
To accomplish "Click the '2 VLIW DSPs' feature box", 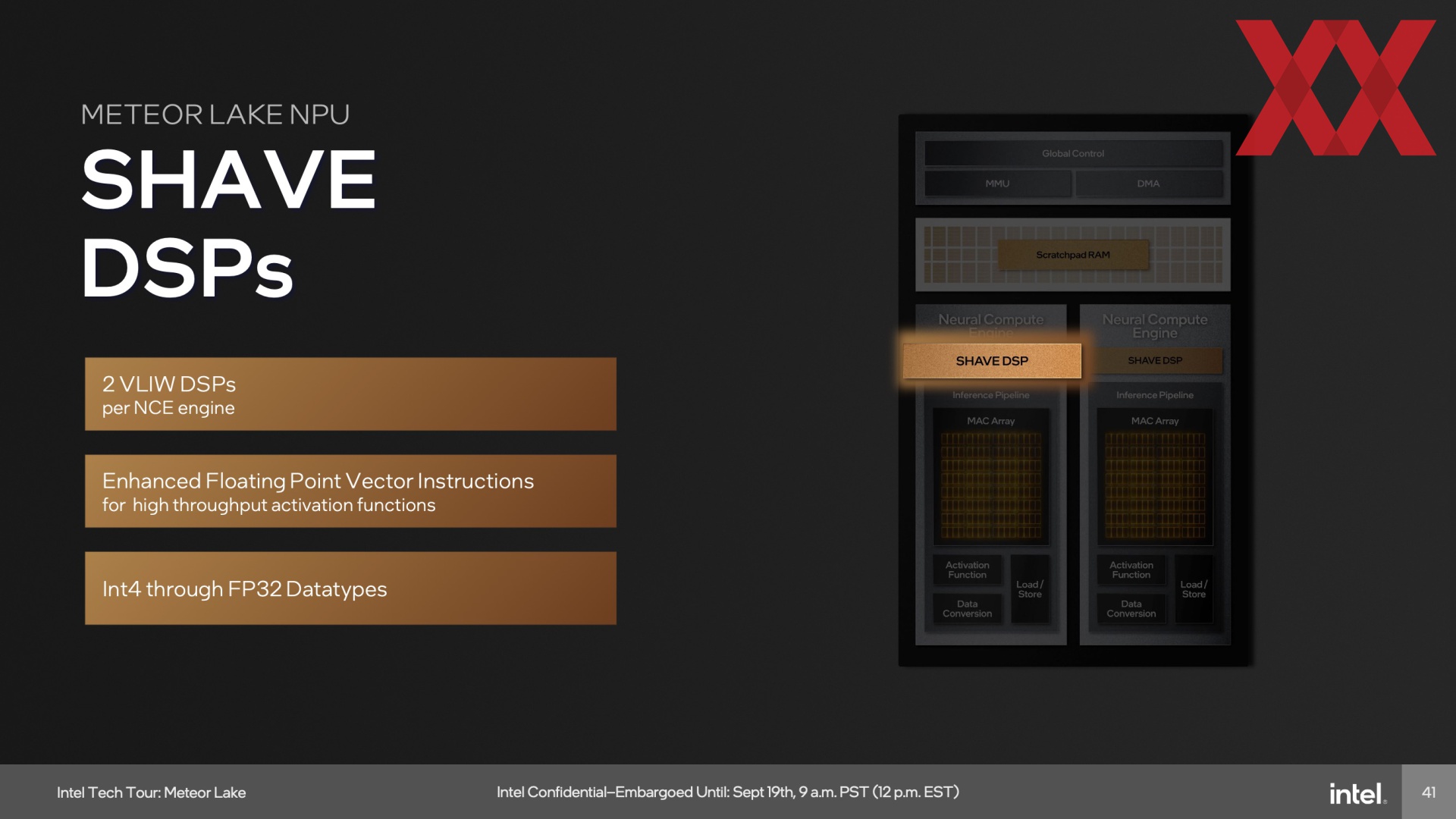I will pos(350,394).
